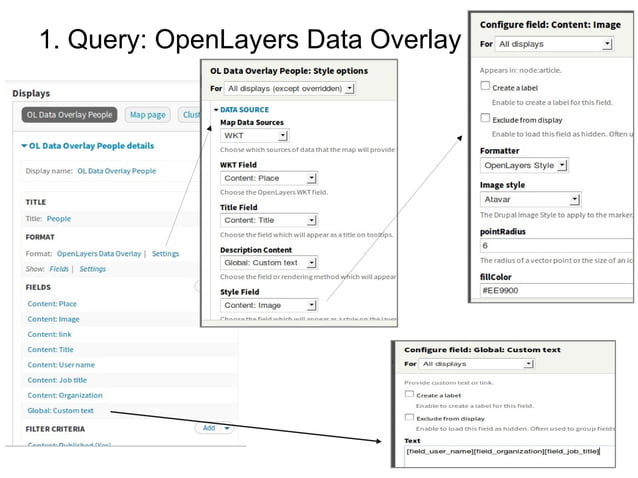This screenshot has height=478, width=638.
Task: Enable Create a label in Custom text dialog
Action: point(409,394)
